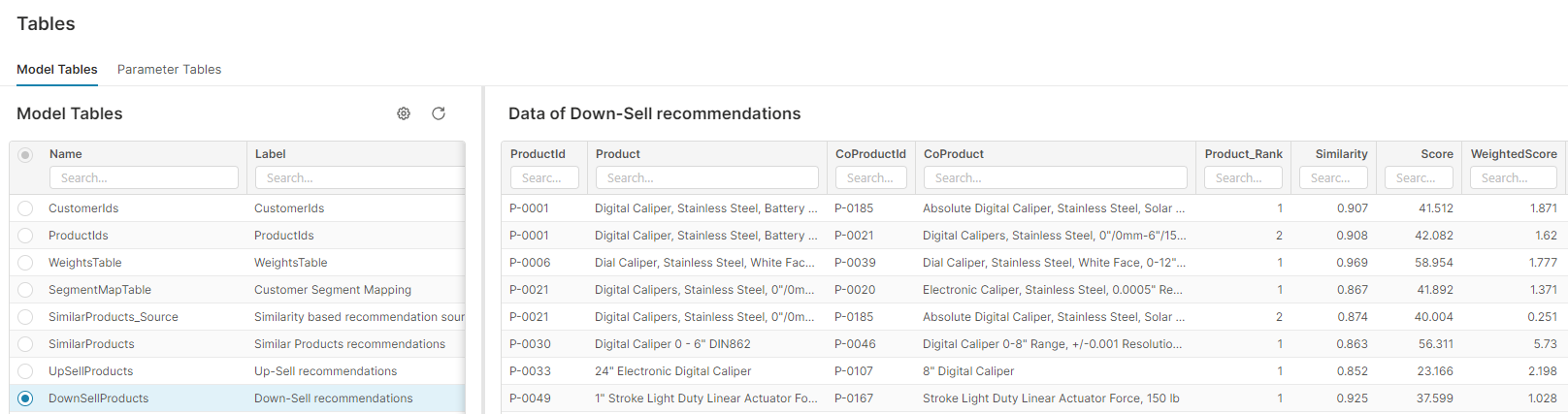
Task: Click the header radio button beside Name
Action: click(x=25, y=155)
